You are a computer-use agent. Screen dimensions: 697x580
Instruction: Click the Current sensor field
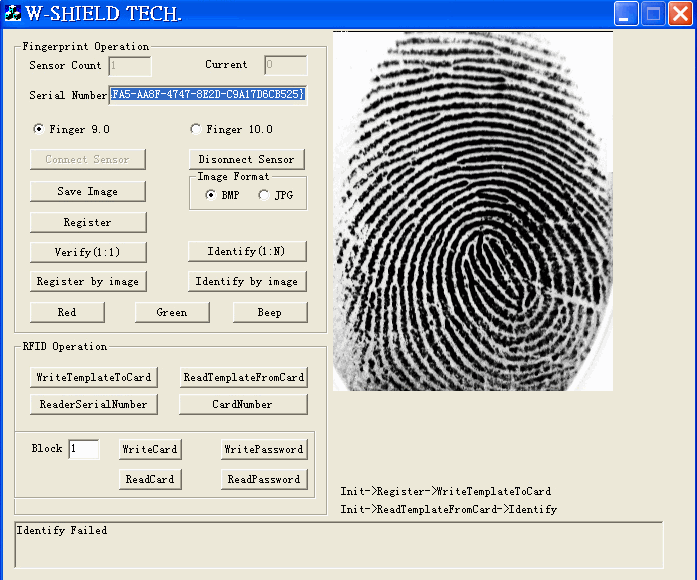click(285, 65)
